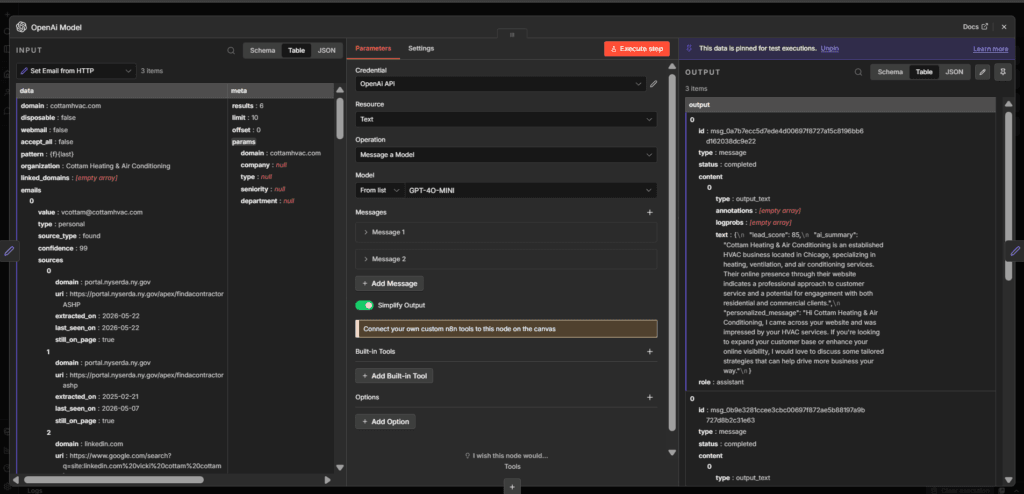Open the From list model mode dropdown

379,190
